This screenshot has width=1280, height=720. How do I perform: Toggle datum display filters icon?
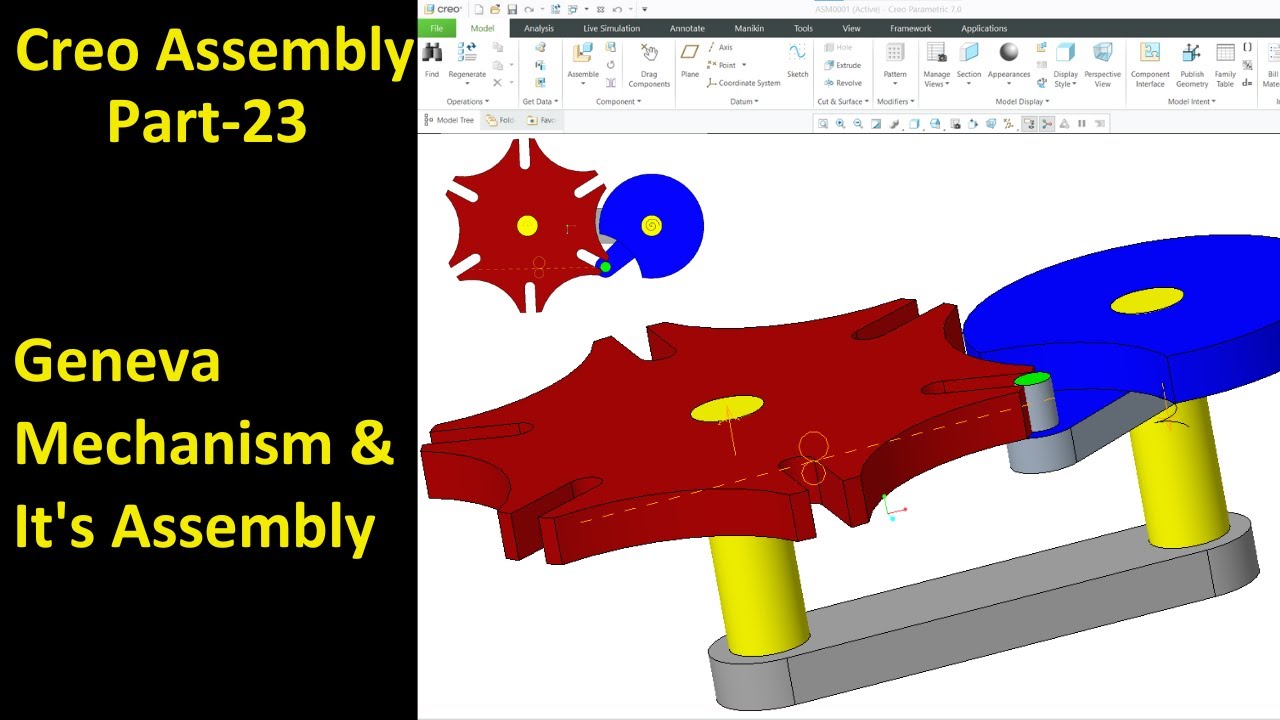click(1009, 124)
